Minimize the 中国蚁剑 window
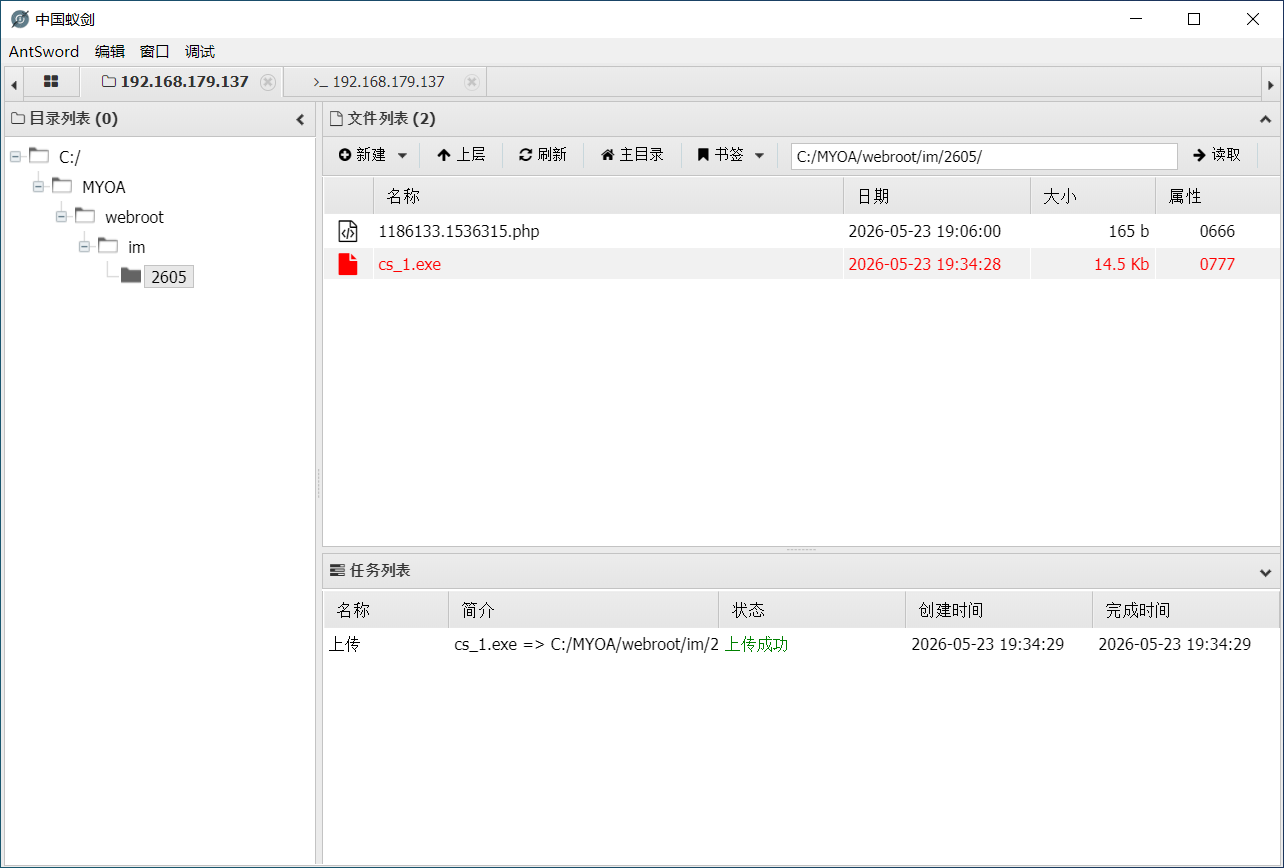This screenshot has height=868, width=1284. pos(1135,19)
